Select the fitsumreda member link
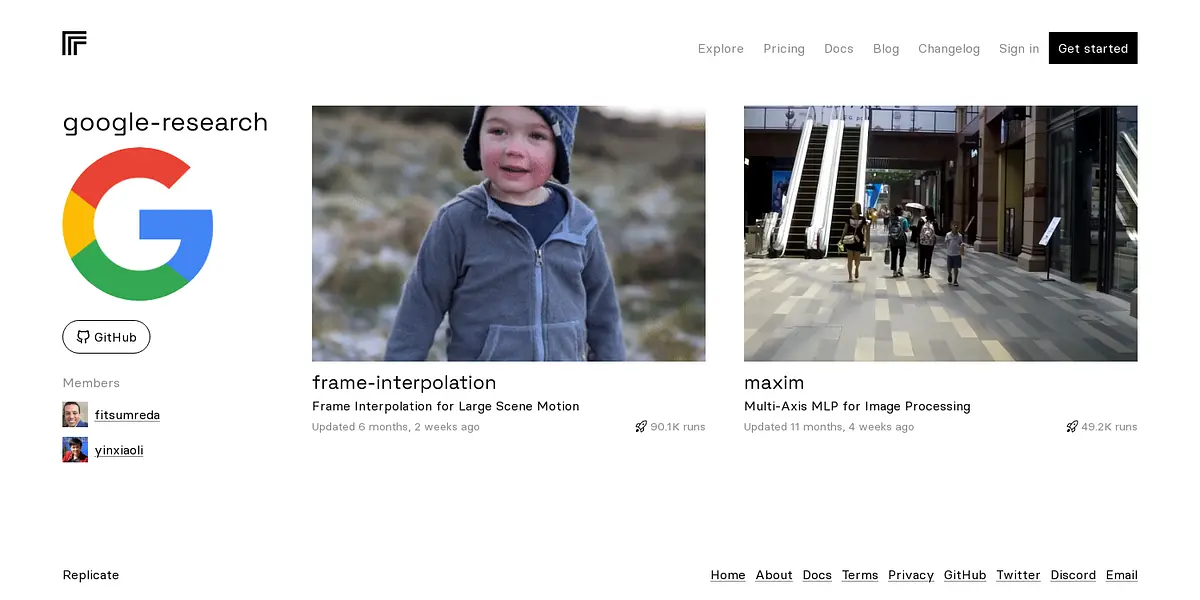This screenshot has width=1200, height=600. click(127, 415)
